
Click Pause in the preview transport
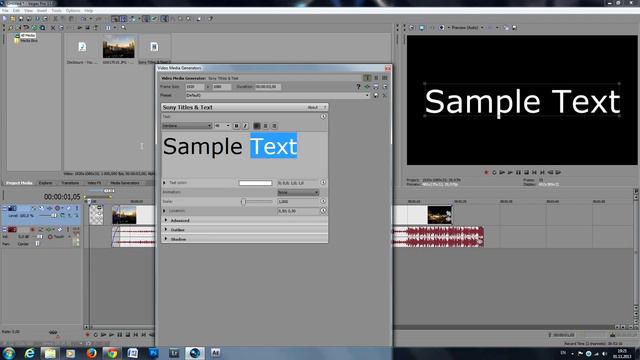[518, 173]
